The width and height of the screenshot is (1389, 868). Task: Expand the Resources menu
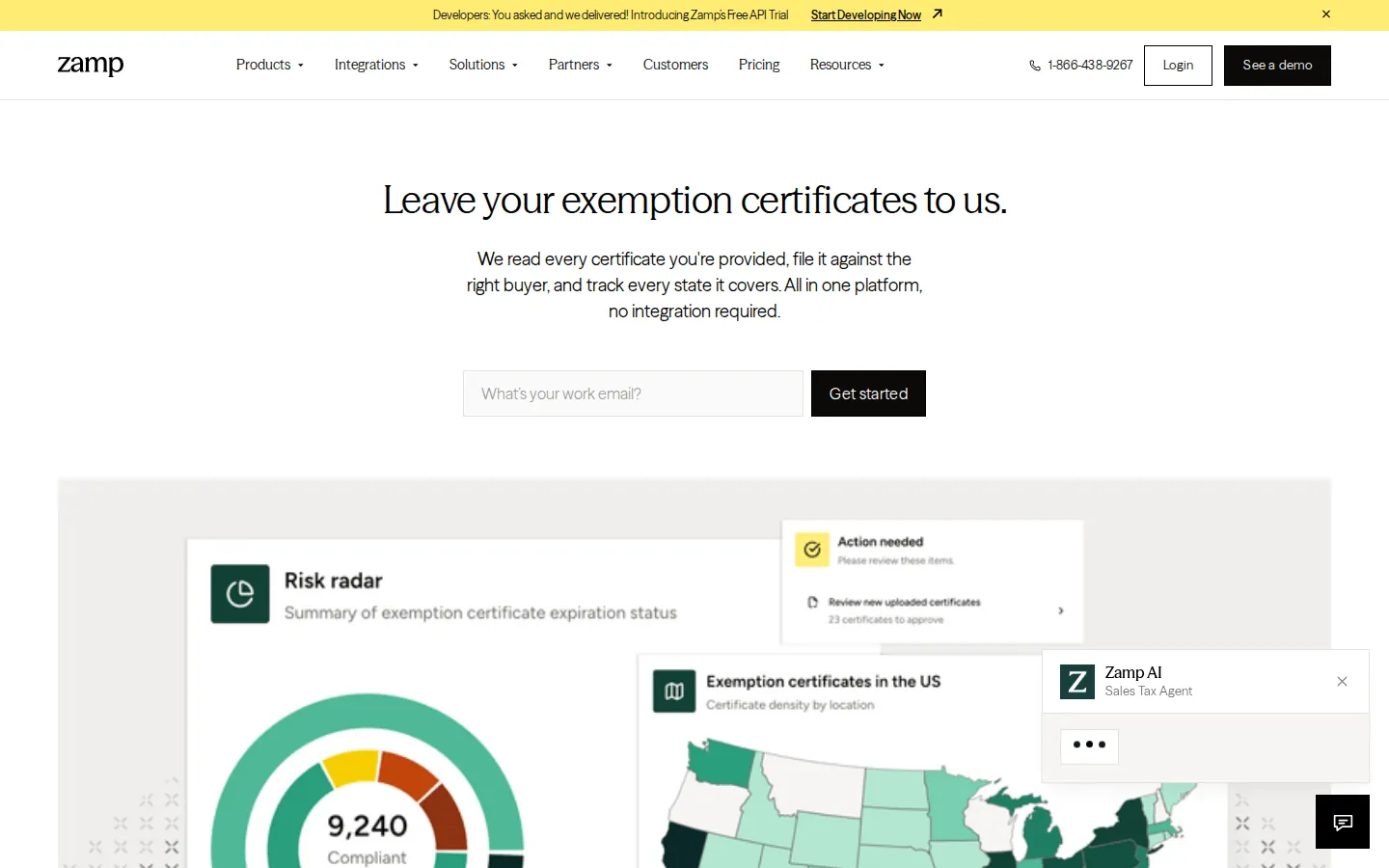click(847, 65)
